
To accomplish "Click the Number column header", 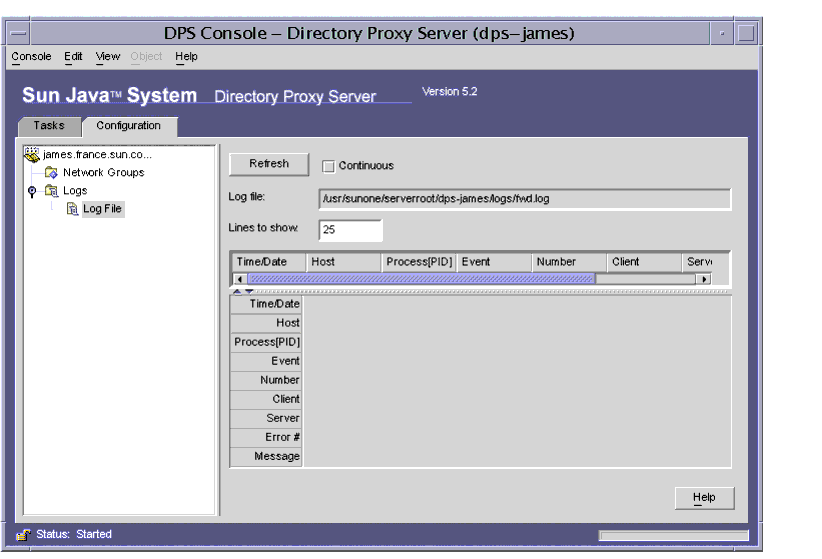I will (569, 262).
